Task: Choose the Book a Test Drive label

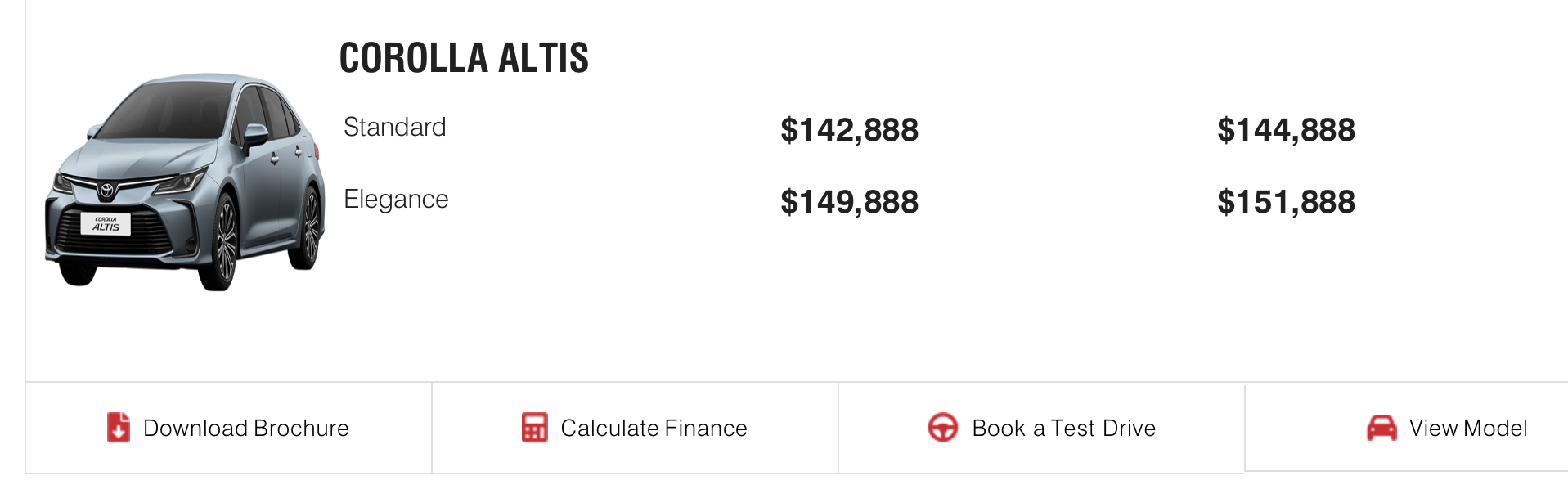Action: 1063,428
